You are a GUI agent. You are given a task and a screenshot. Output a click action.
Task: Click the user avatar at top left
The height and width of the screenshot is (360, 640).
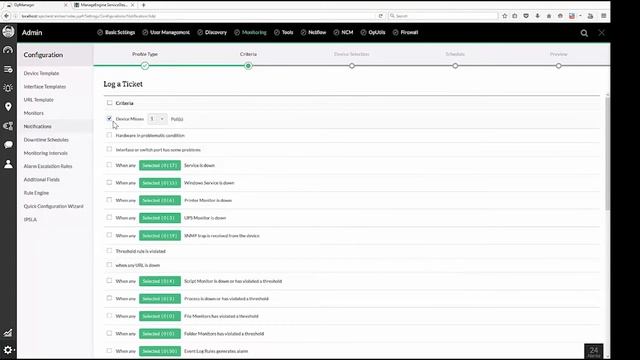click(8, 32)
